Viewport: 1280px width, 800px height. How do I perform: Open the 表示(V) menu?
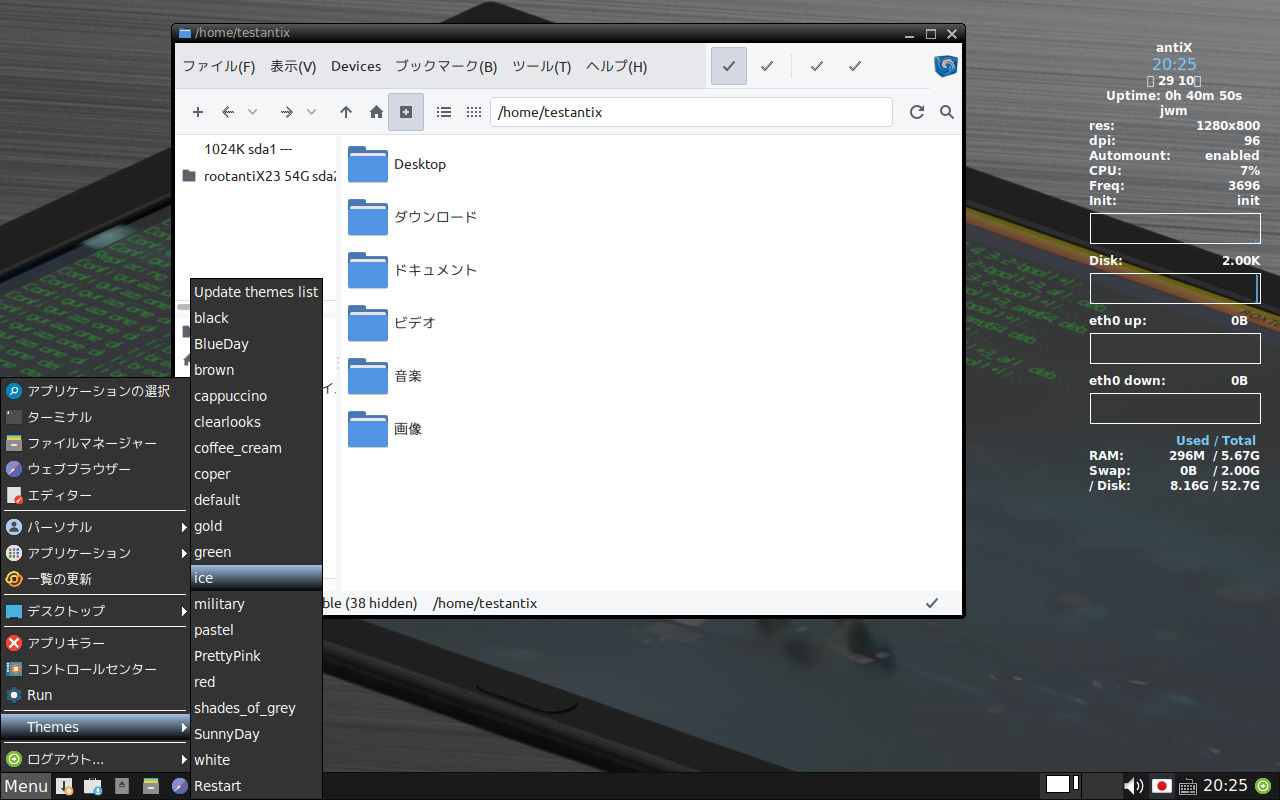[x=293, y=66]
